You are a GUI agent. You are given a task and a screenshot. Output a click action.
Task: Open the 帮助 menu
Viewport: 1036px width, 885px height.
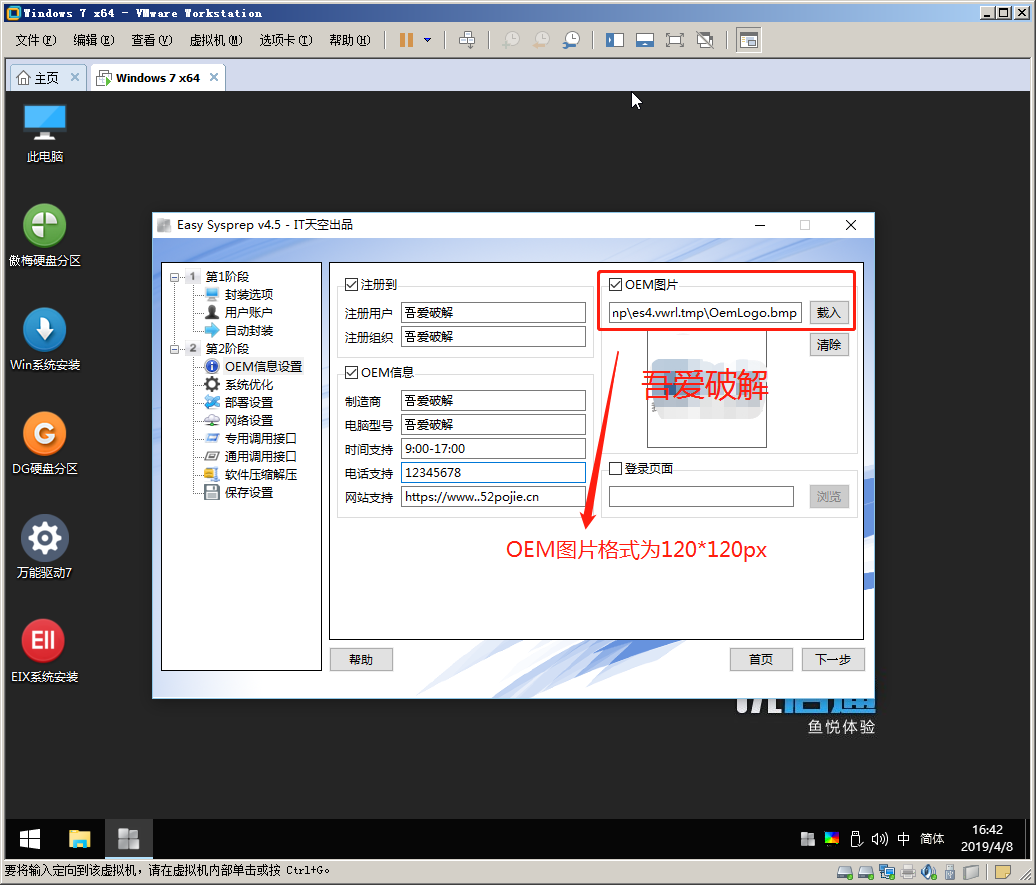(350, 40)
